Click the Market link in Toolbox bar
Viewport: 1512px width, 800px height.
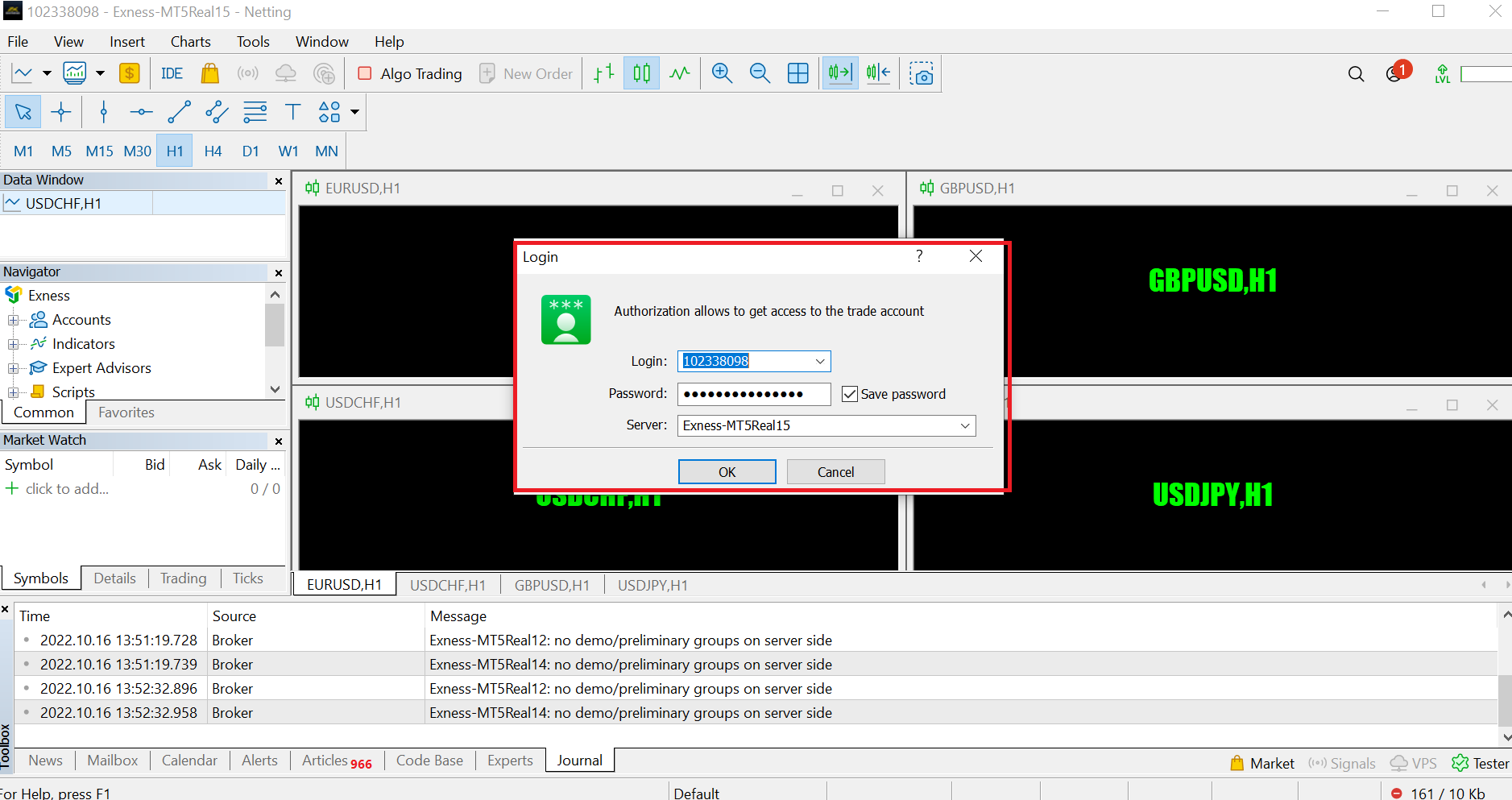[x=1262, y=764]
